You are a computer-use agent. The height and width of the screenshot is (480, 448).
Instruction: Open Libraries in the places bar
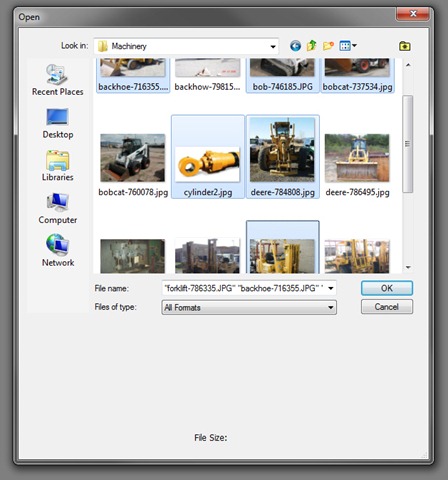click(58, 166)
